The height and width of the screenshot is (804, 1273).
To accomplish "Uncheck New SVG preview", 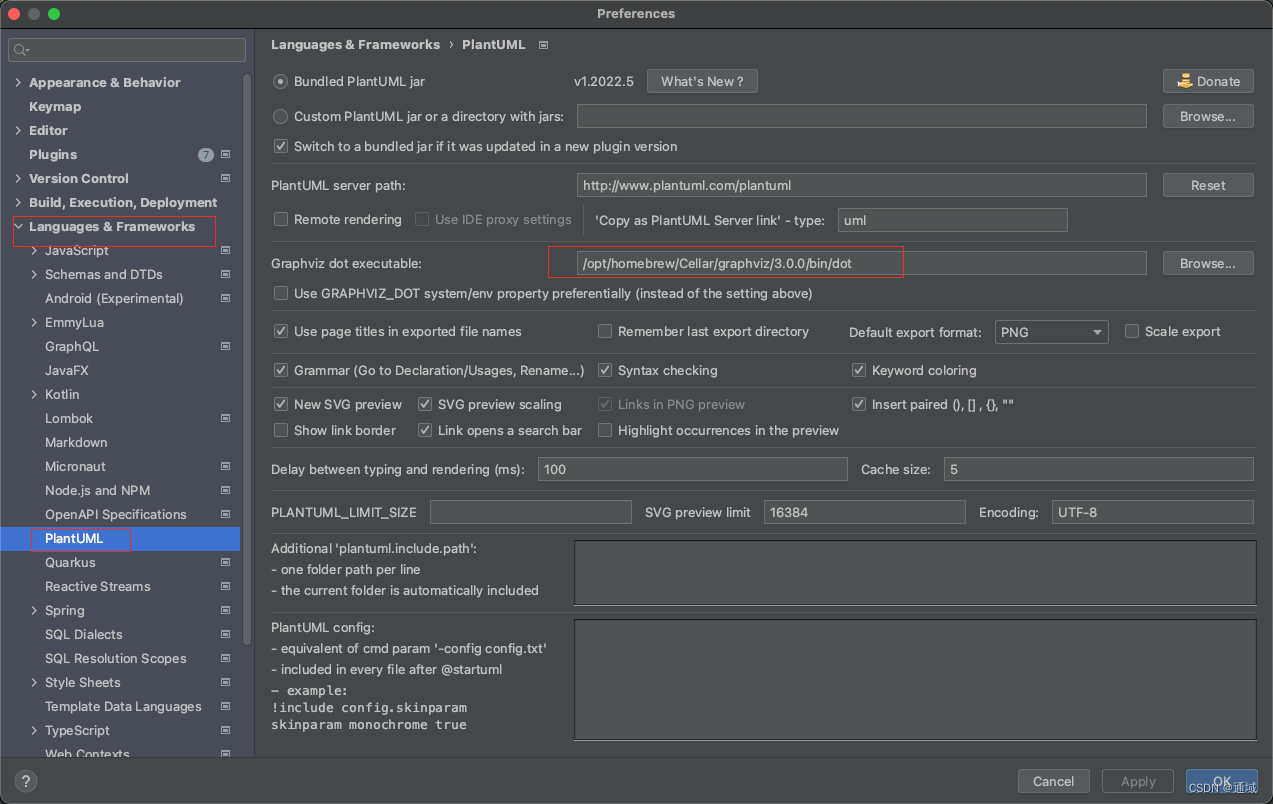I will [281, 404].
